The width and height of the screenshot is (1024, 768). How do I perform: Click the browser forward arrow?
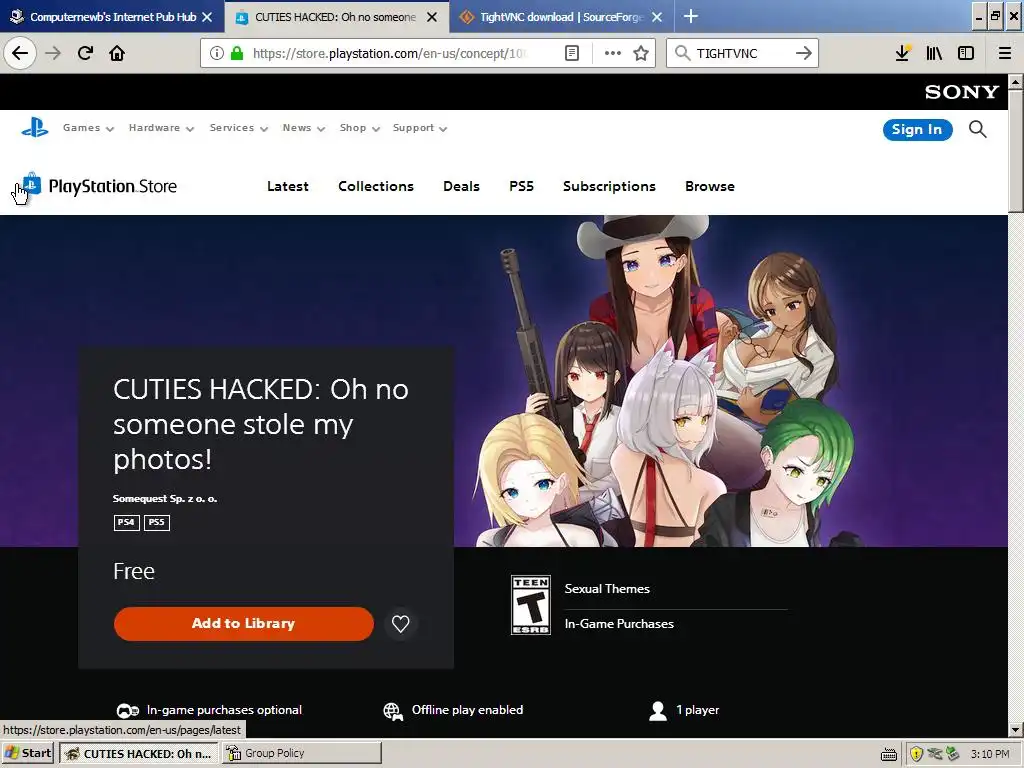coord(54,53)
